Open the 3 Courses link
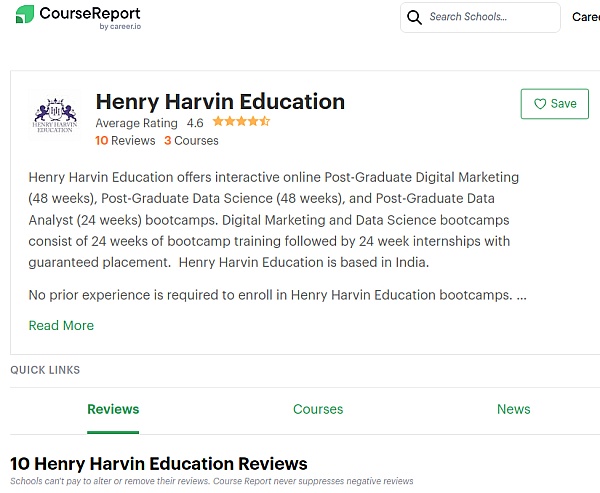The image size is (600, 493). pyautogui.click(x=191, y=141)
